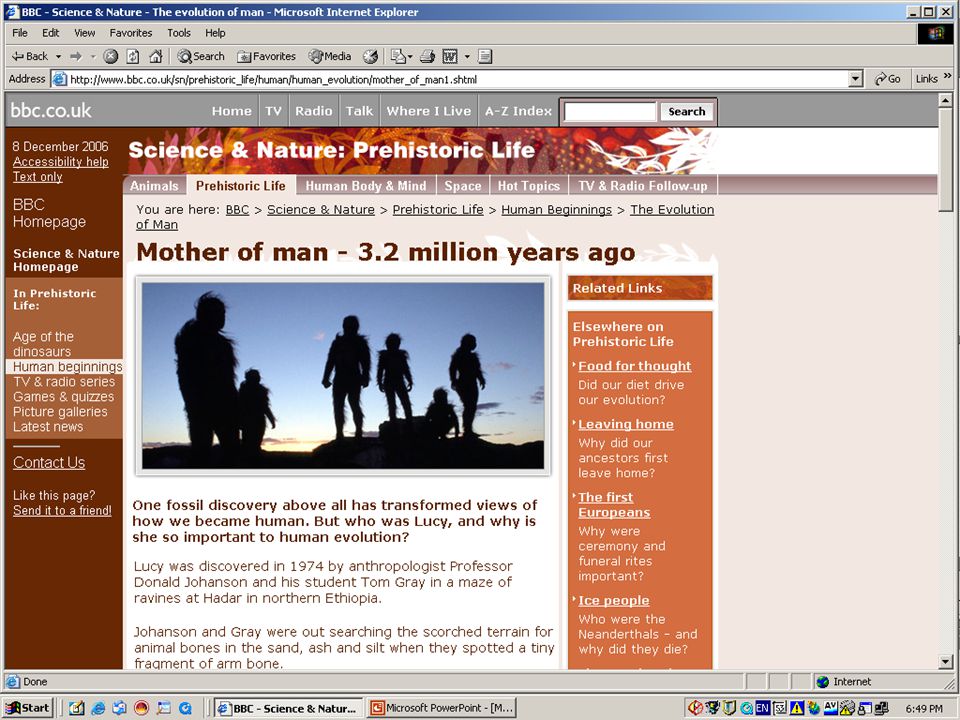Click the page icon in address bar
This screenshot has width=960, height=720.
59,79
